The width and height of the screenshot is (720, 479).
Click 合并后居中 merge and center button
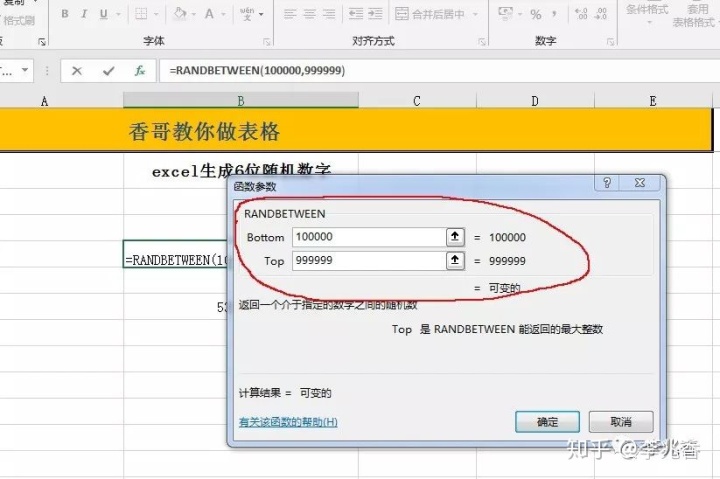pos(430,14)
